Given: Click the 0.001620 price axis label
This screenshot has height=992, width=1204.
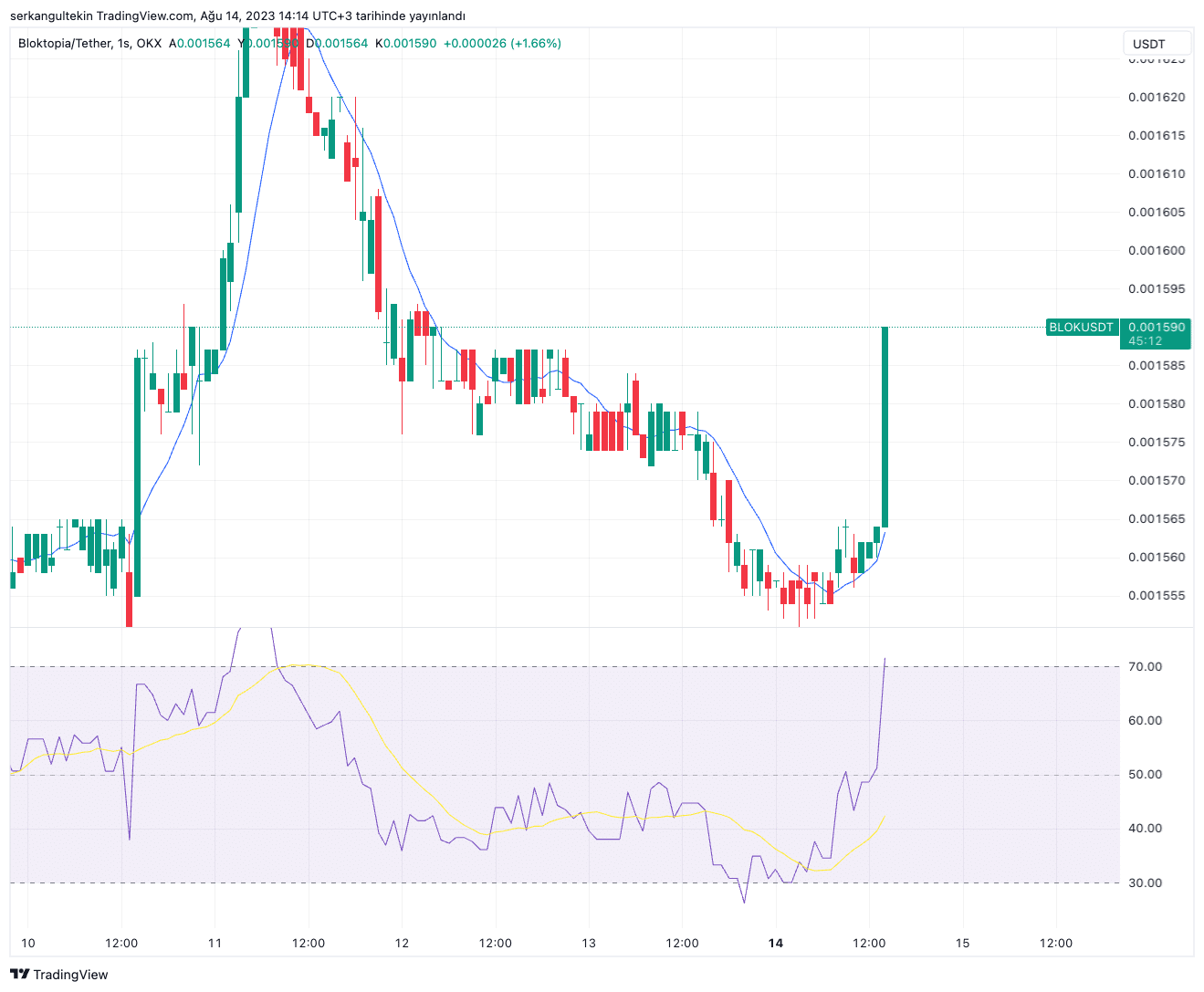Looking at the screenshot, I should pos(1157,98).
